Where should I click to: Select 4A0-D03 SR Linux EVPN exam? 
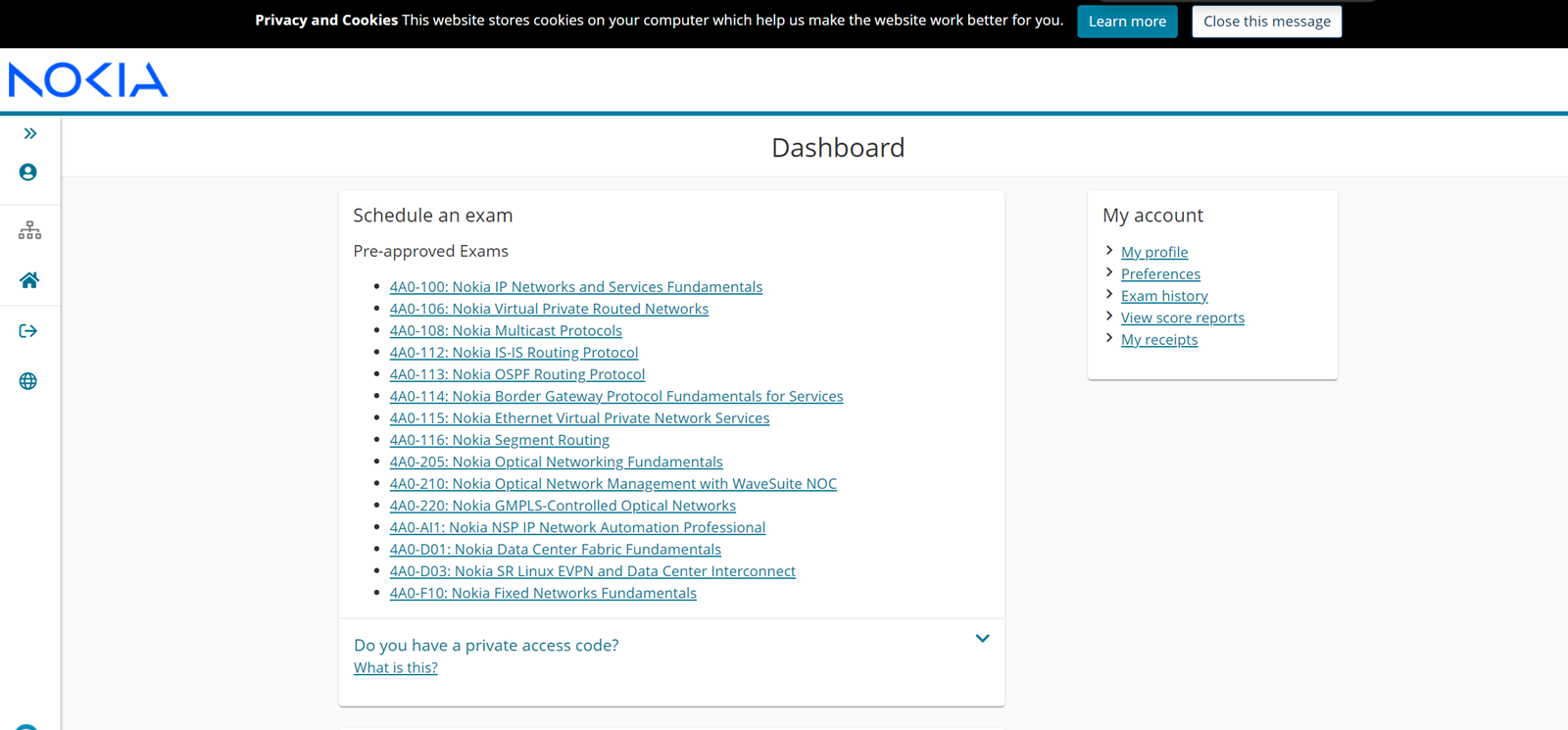[x=593, y=571]
